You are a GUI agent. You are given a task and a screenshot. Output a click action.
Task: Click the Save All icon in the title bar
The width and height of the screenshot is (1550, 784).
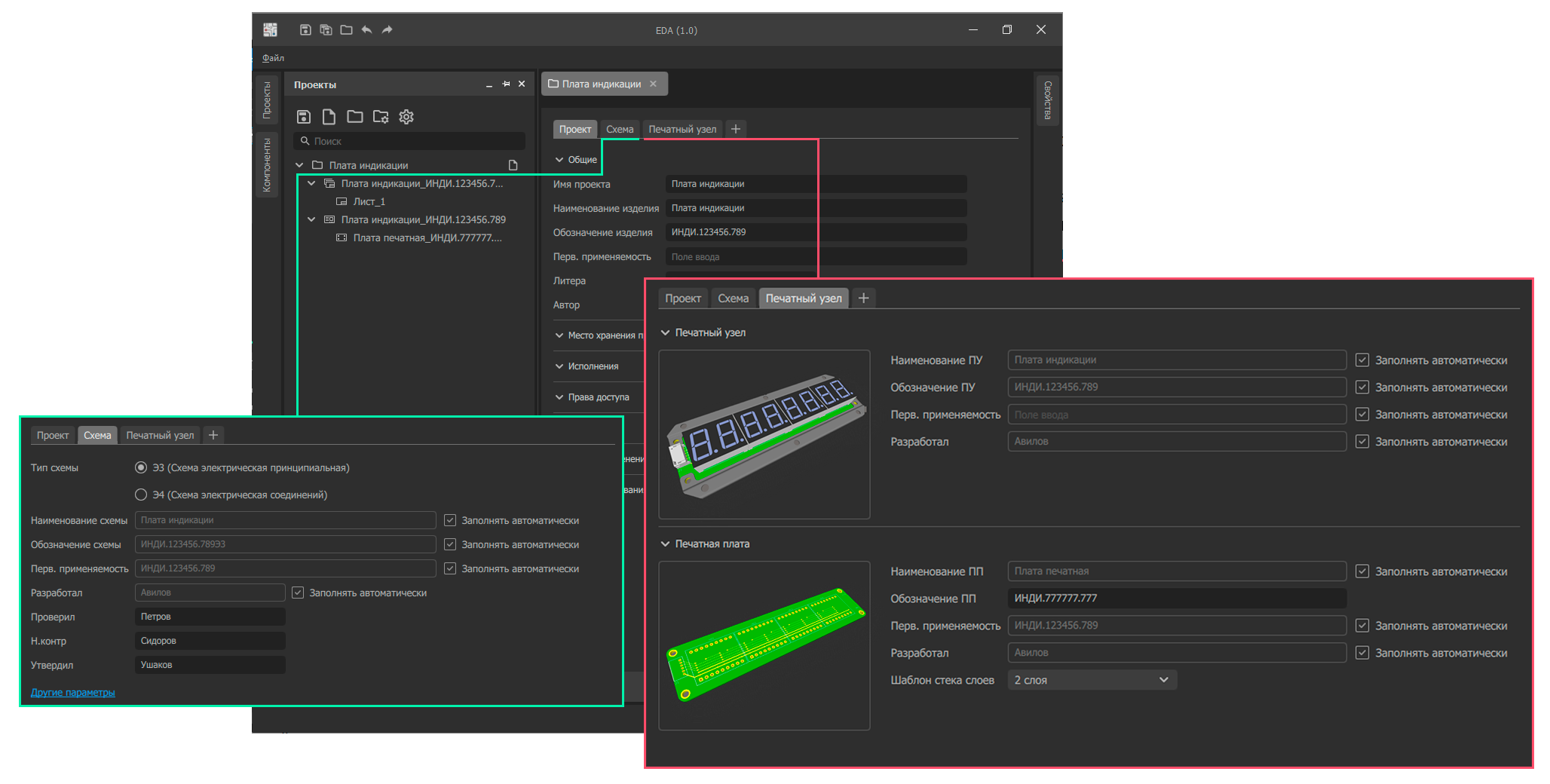326,30
